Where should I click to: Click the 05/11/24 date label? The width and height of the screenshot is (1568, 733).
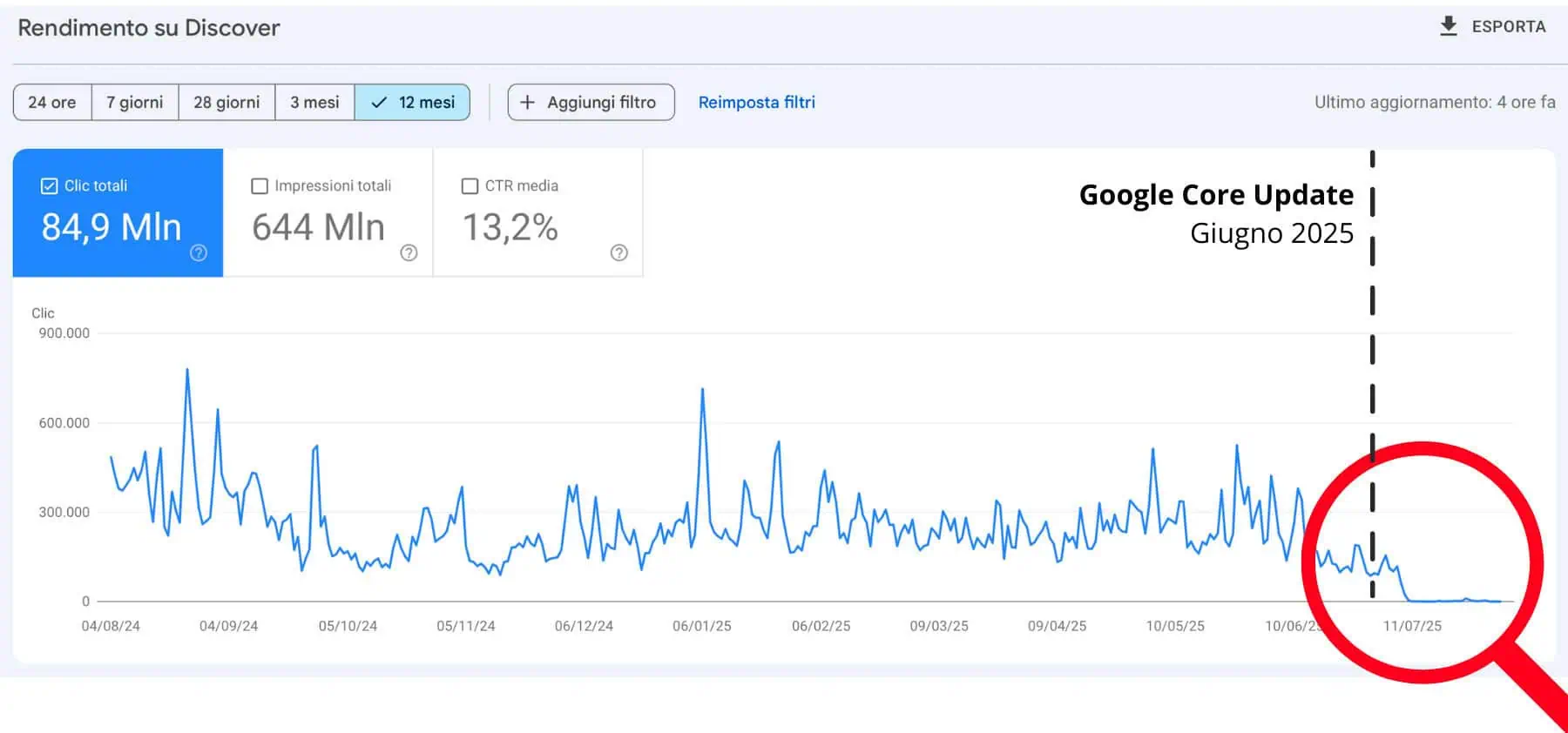466,626
